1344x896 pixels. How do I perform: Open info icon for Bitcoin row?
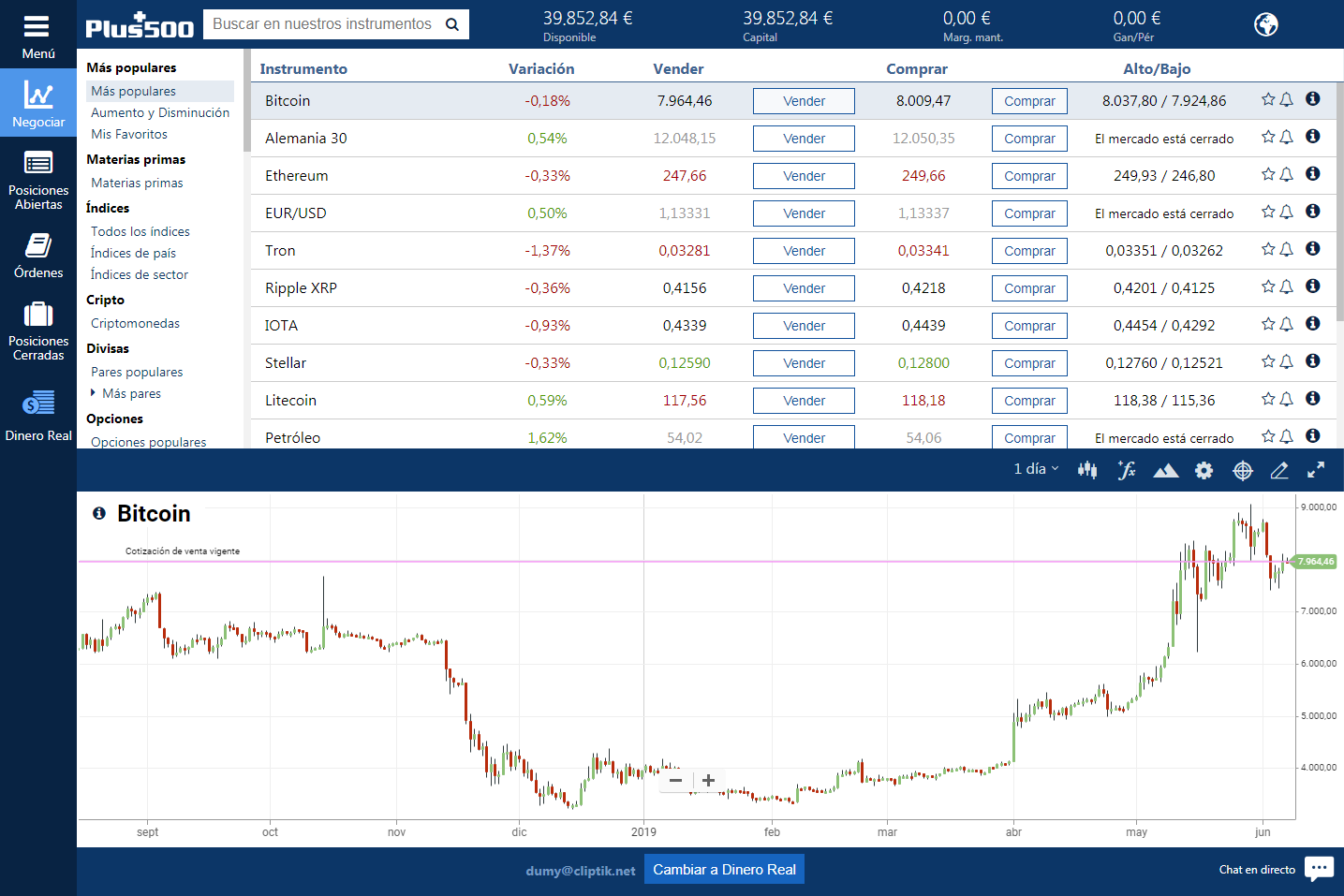point(1313,99)
